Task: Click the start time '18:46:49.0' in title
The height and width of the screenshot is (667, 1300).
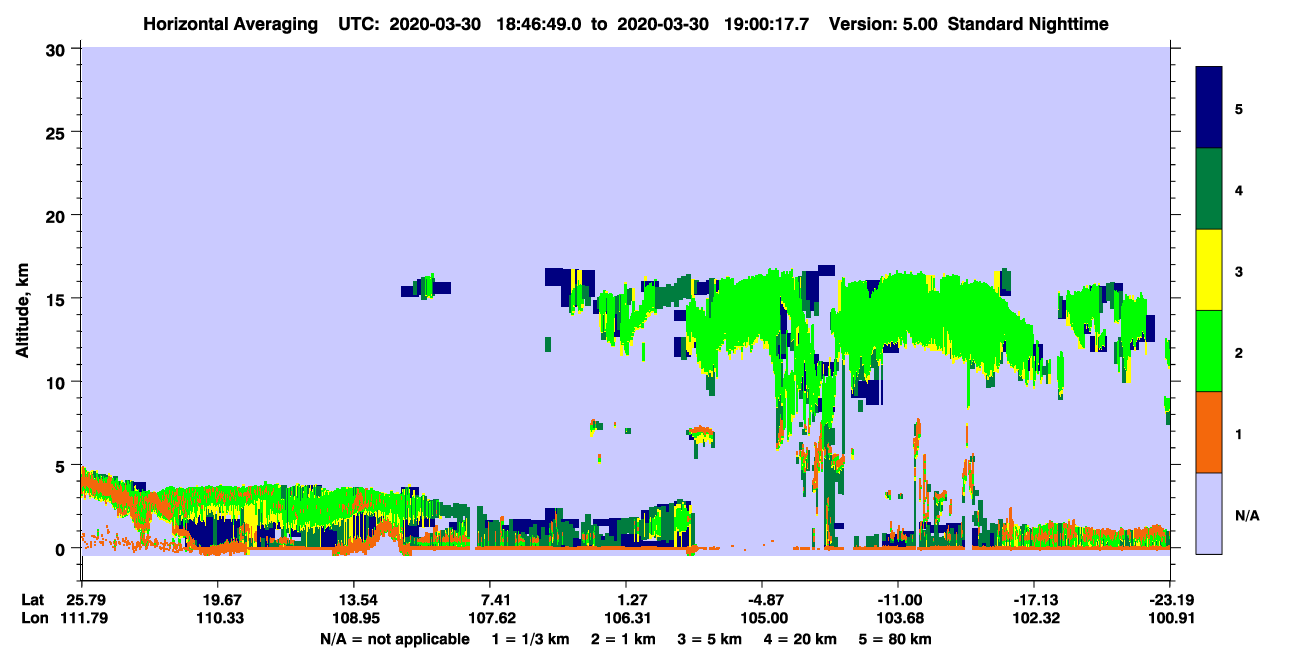Action: pos(541,24)
